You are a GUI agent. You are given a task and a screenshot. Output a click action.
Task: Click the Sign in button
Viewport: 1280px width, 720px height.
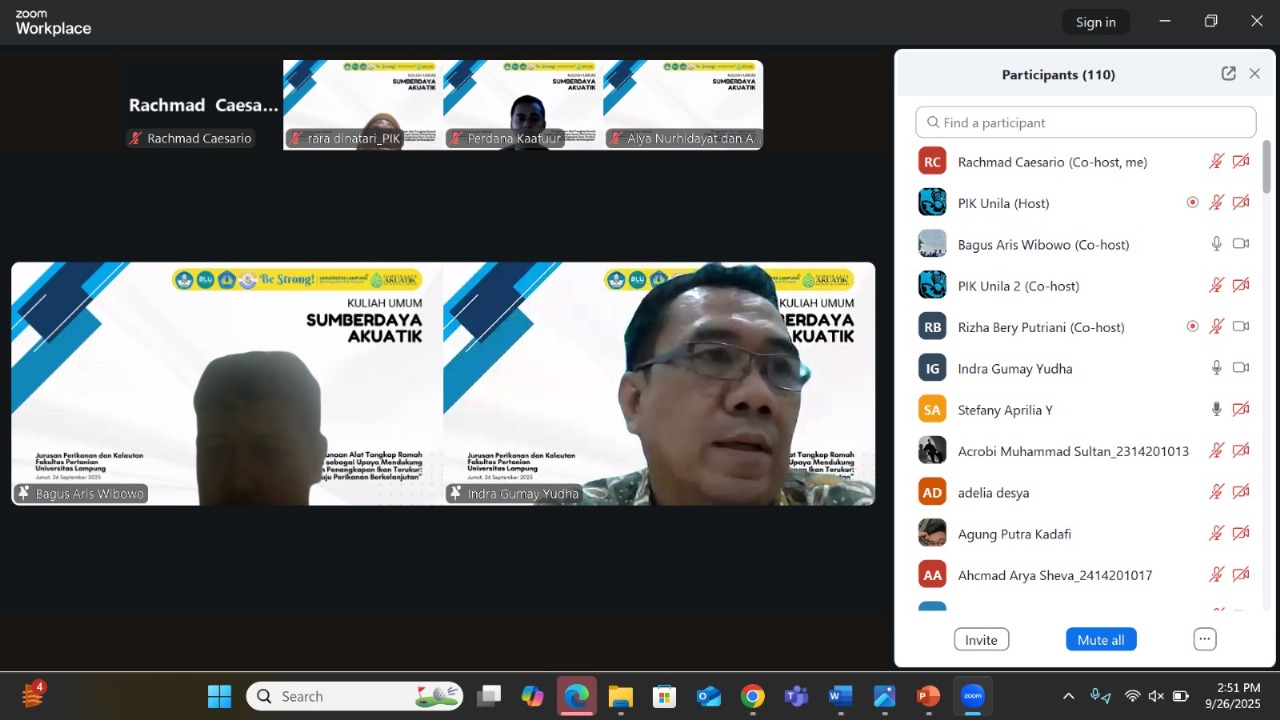click(1095, 22)
